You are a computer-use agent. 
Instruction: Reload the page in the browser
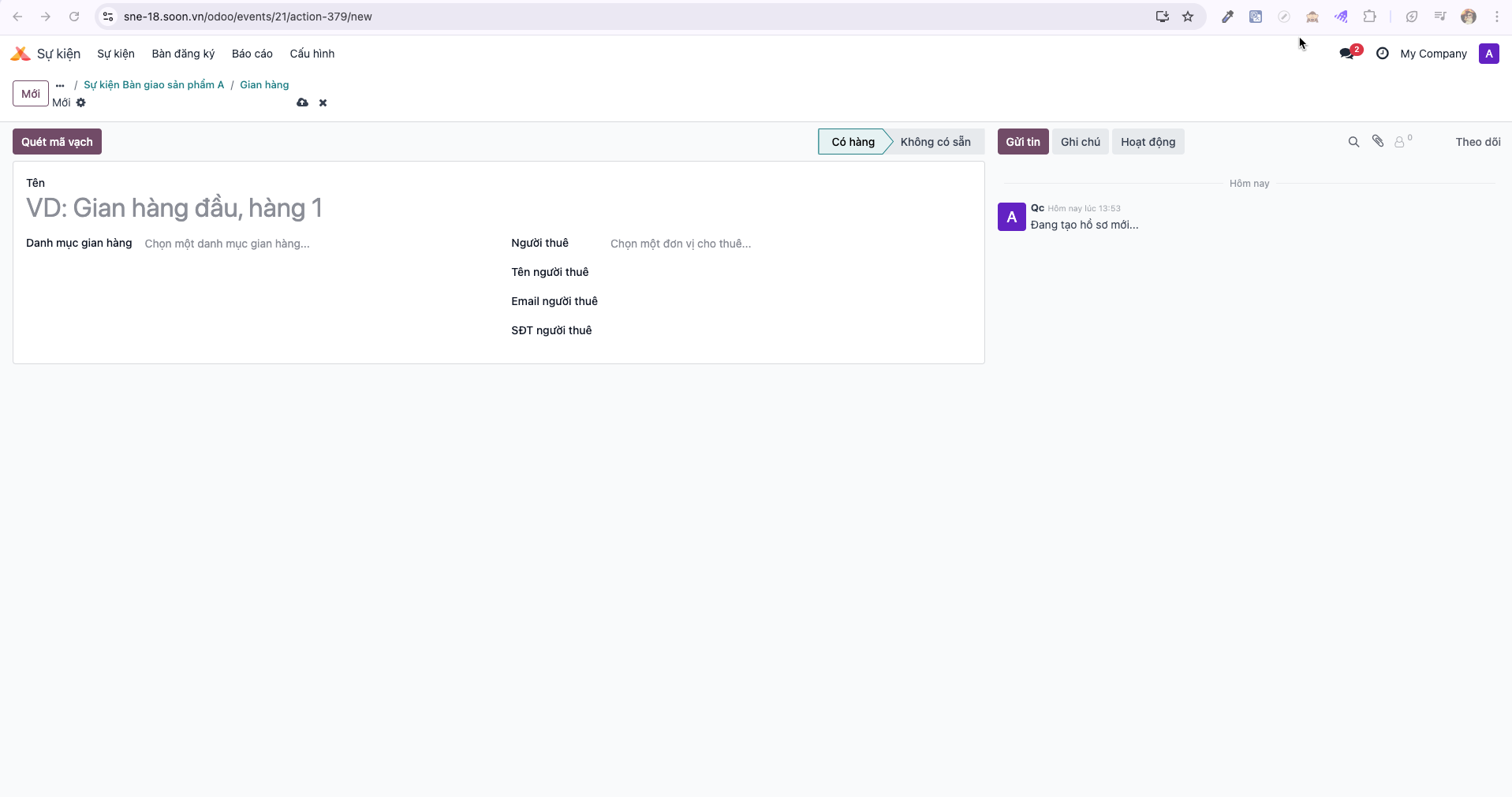(74, 17)
